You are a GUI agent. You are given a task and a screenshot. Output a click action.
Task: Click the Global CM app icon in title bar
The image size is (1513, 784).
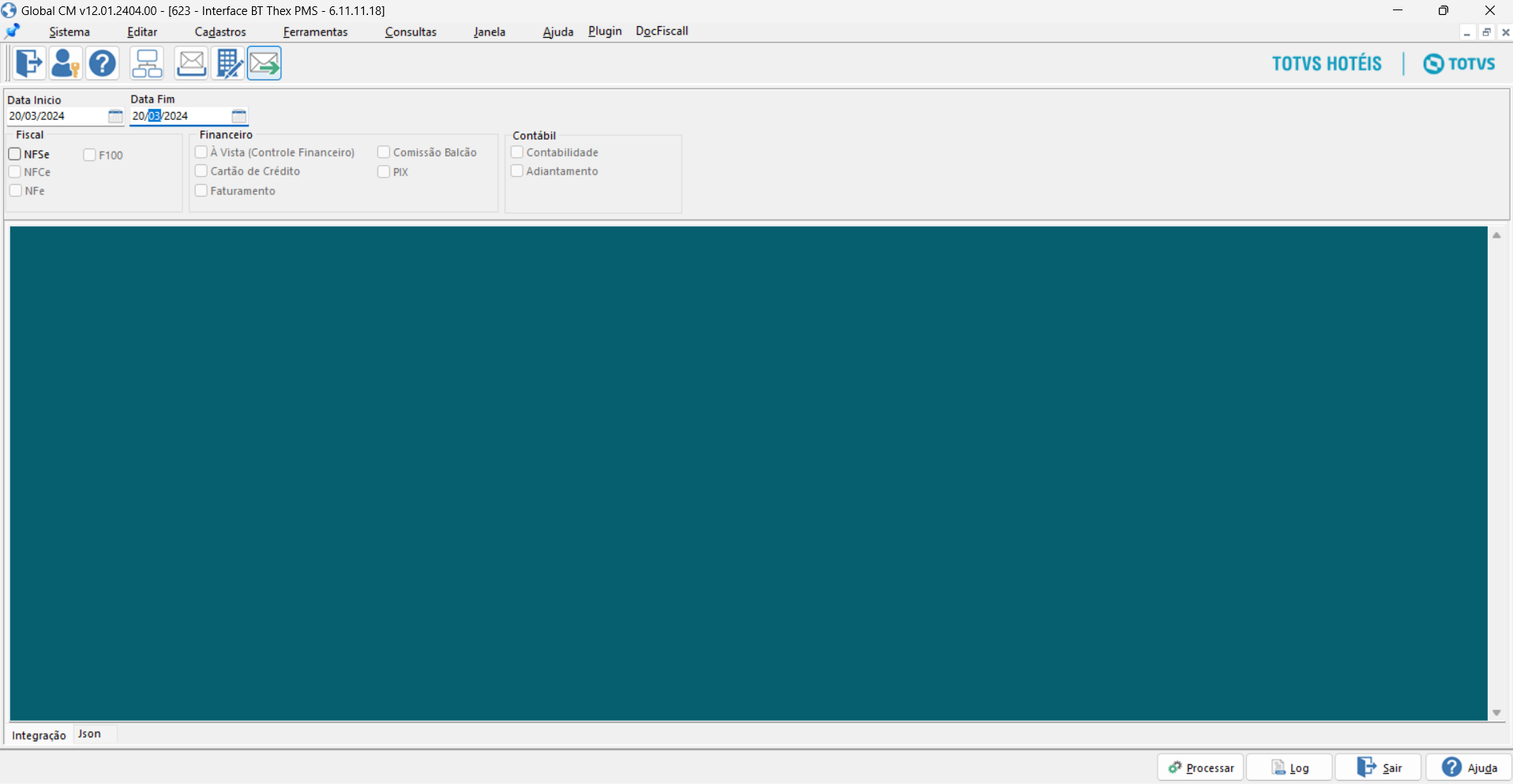click(x=9, y=10)
